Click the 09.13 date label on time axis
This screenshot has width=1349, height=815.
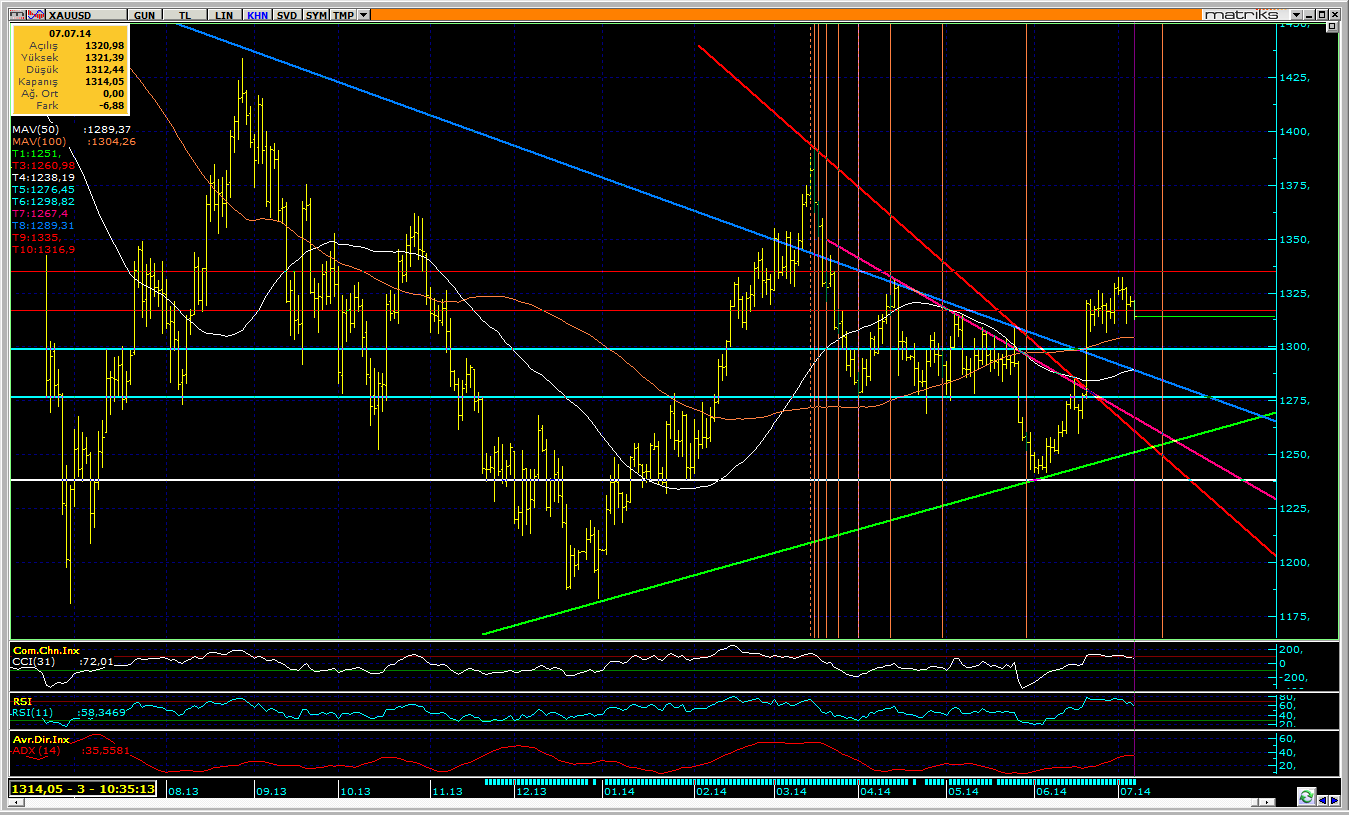point(270,791)
